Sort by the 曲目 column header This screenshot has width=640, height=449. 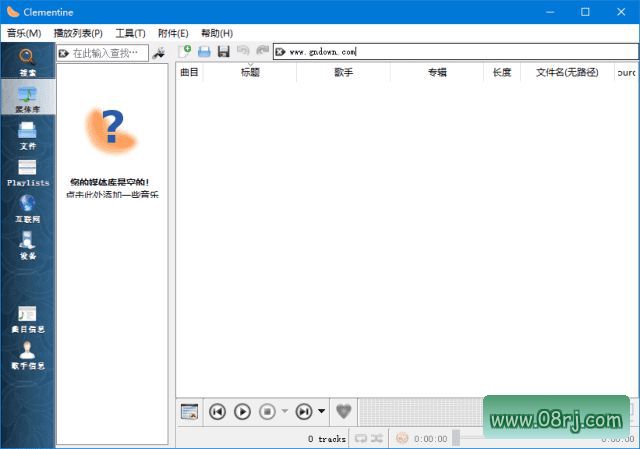[189, 72]
